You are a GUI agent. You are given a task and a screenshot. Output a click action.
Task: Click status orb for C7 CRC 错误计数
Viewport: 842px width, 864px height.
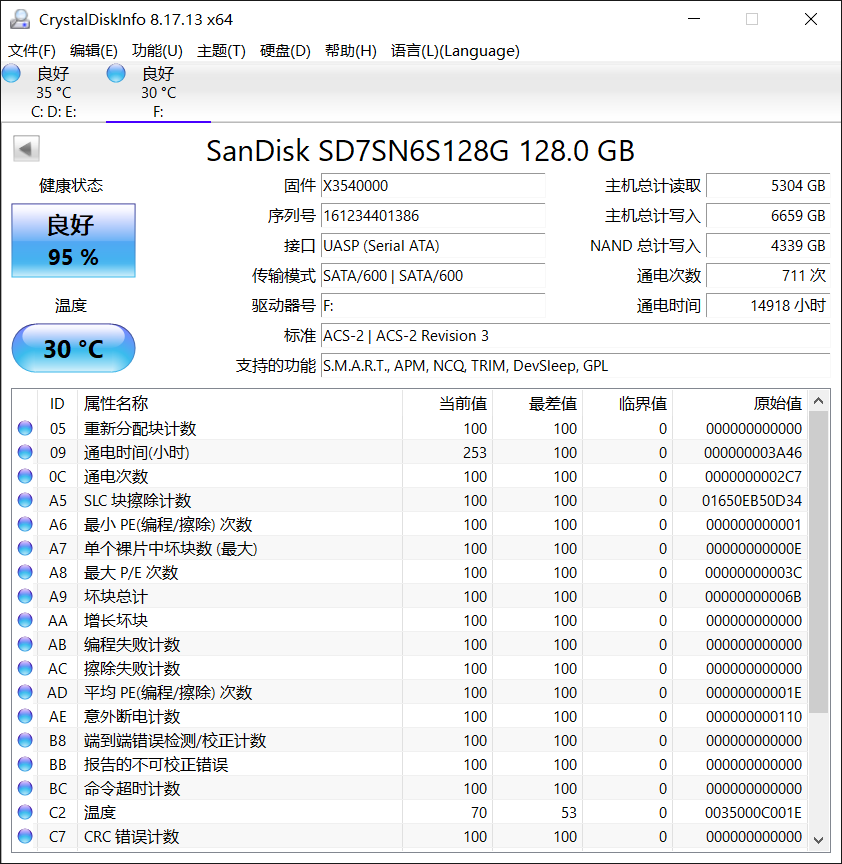point(25,836)
